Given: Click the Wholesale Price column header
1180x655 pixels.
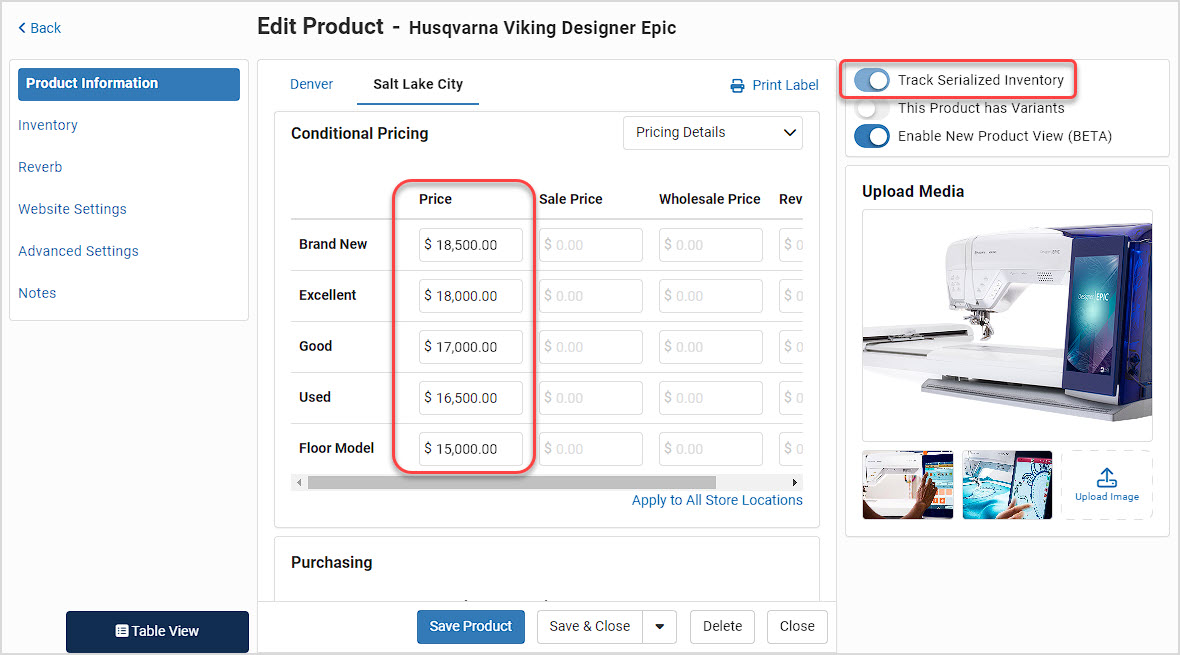Looking at the screenshot, I should coord(710,200).
